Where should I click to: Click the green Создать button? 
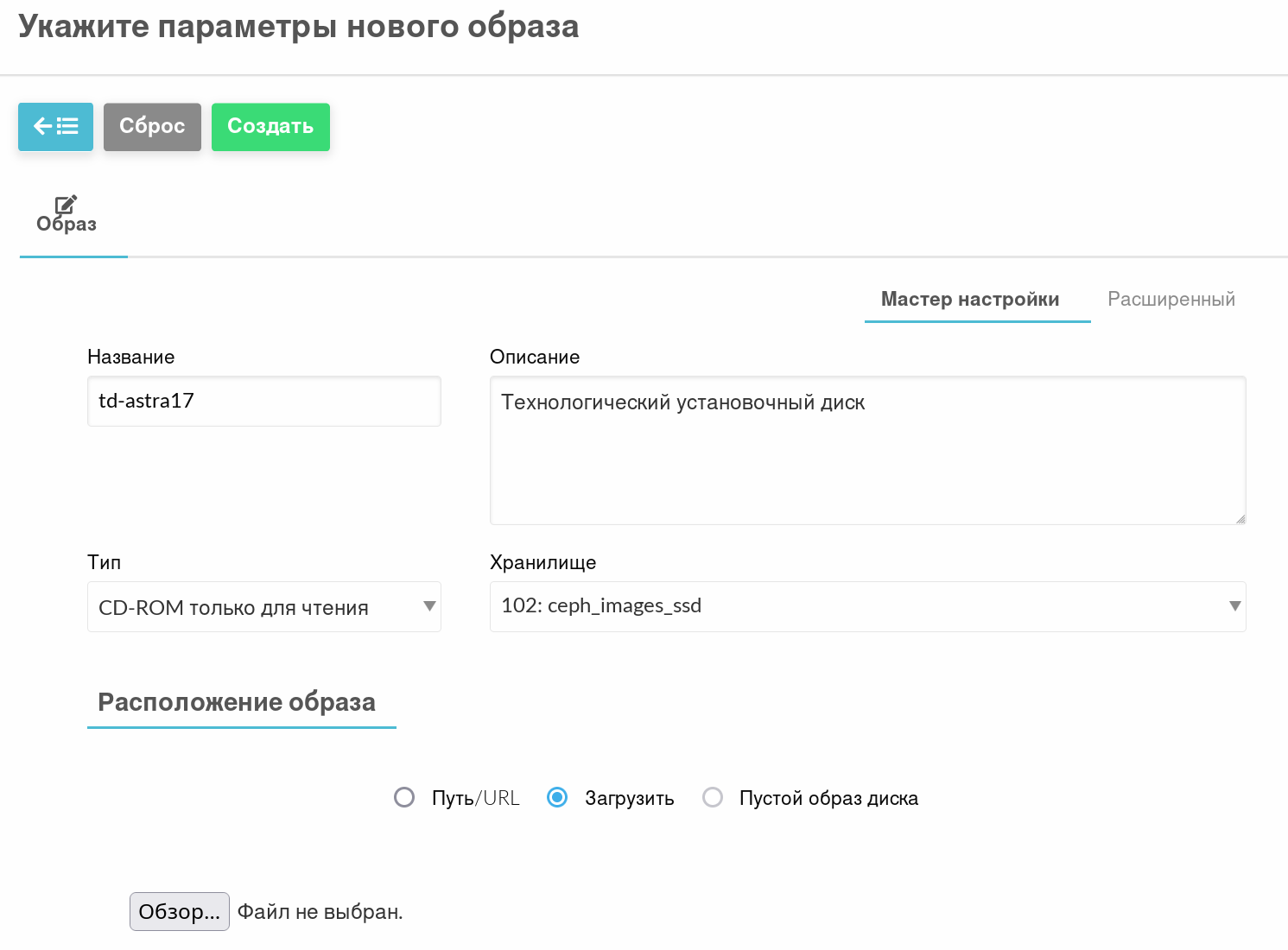(270, 127)
